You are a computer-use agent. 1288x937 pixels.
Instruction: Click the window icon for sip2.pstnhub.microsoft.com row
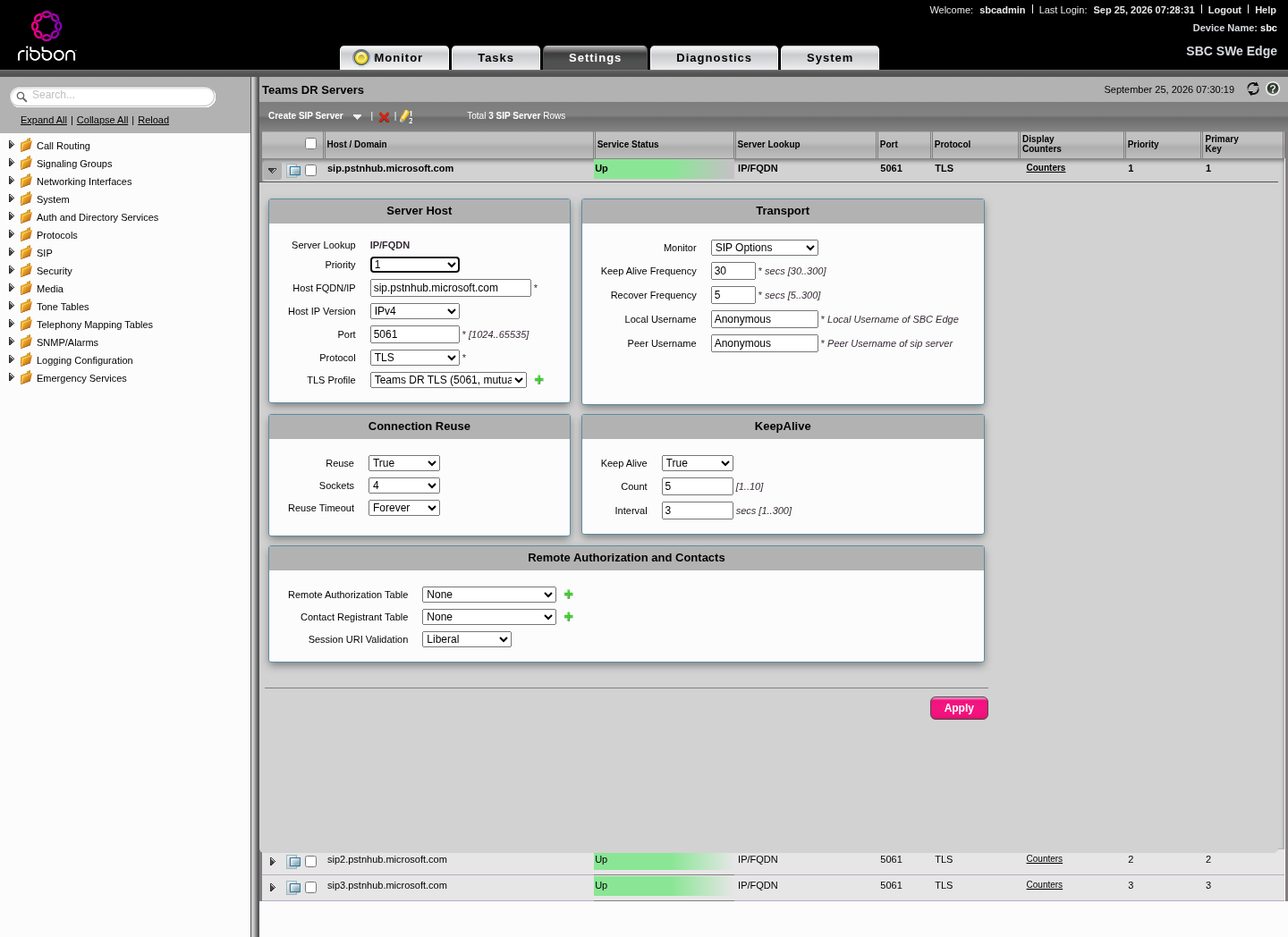pyautogui.click(x=293, y=862)
